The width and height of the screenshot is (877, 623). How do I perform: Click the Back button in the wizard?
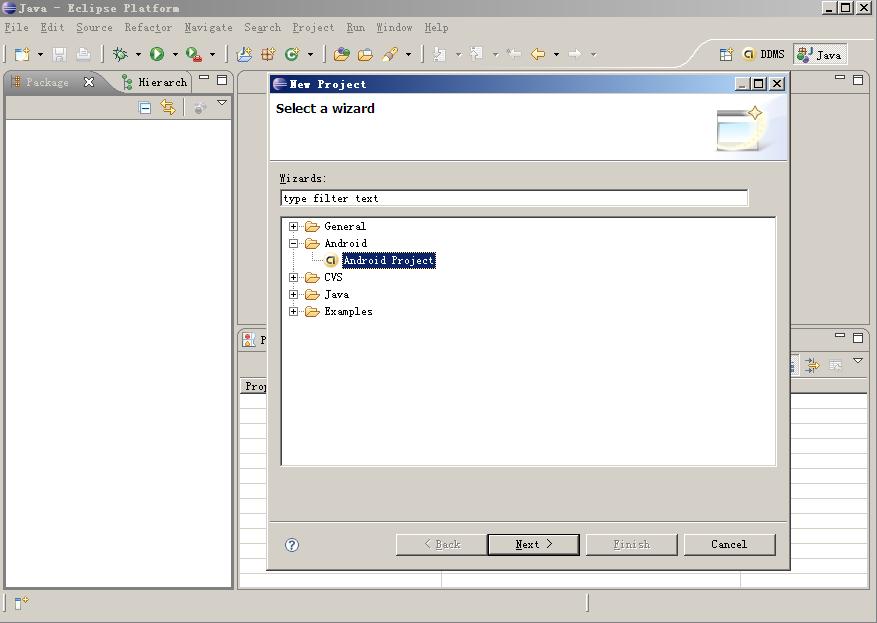[441, 544]
